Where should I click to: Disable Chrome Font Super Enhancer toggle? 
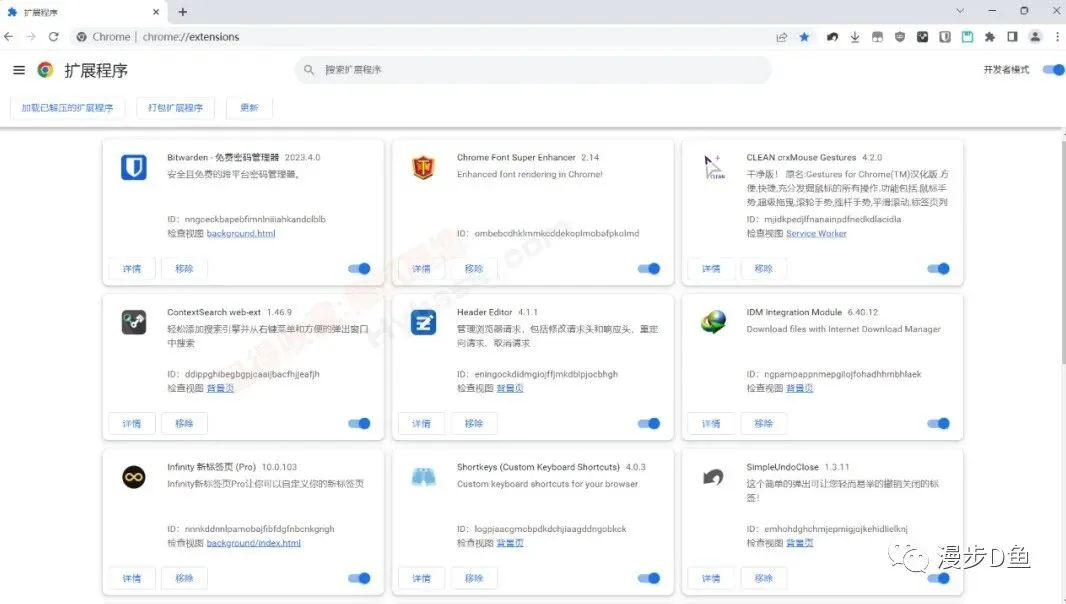pyautogui.click(x=649, y=269)
